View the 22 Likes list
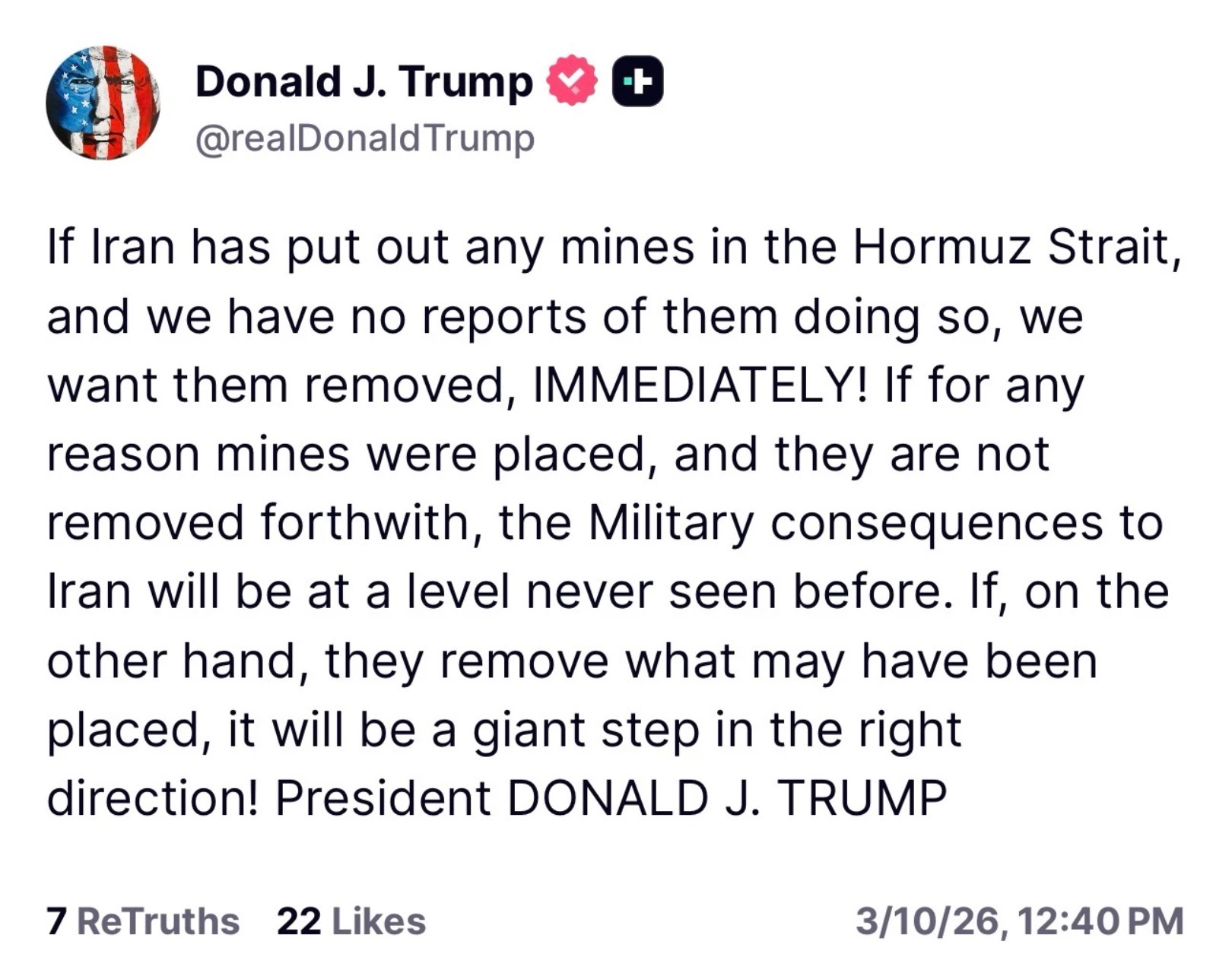Screen dimensions: 1232x957 click(x=351, y=921)
